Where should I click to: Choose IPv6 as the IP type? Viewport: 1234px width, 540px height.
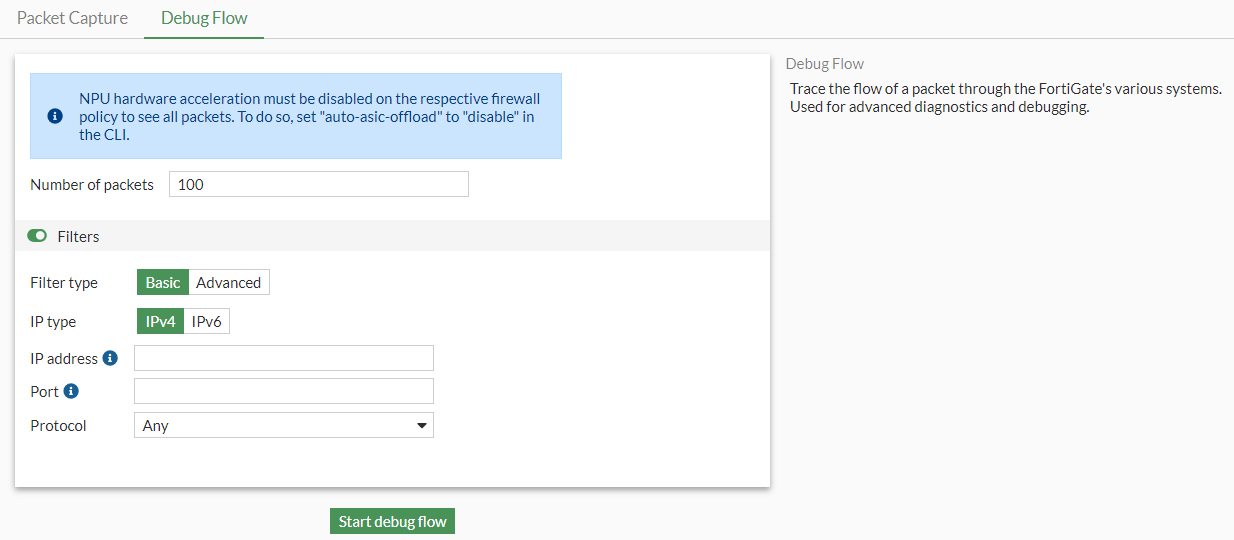point(206,322)
